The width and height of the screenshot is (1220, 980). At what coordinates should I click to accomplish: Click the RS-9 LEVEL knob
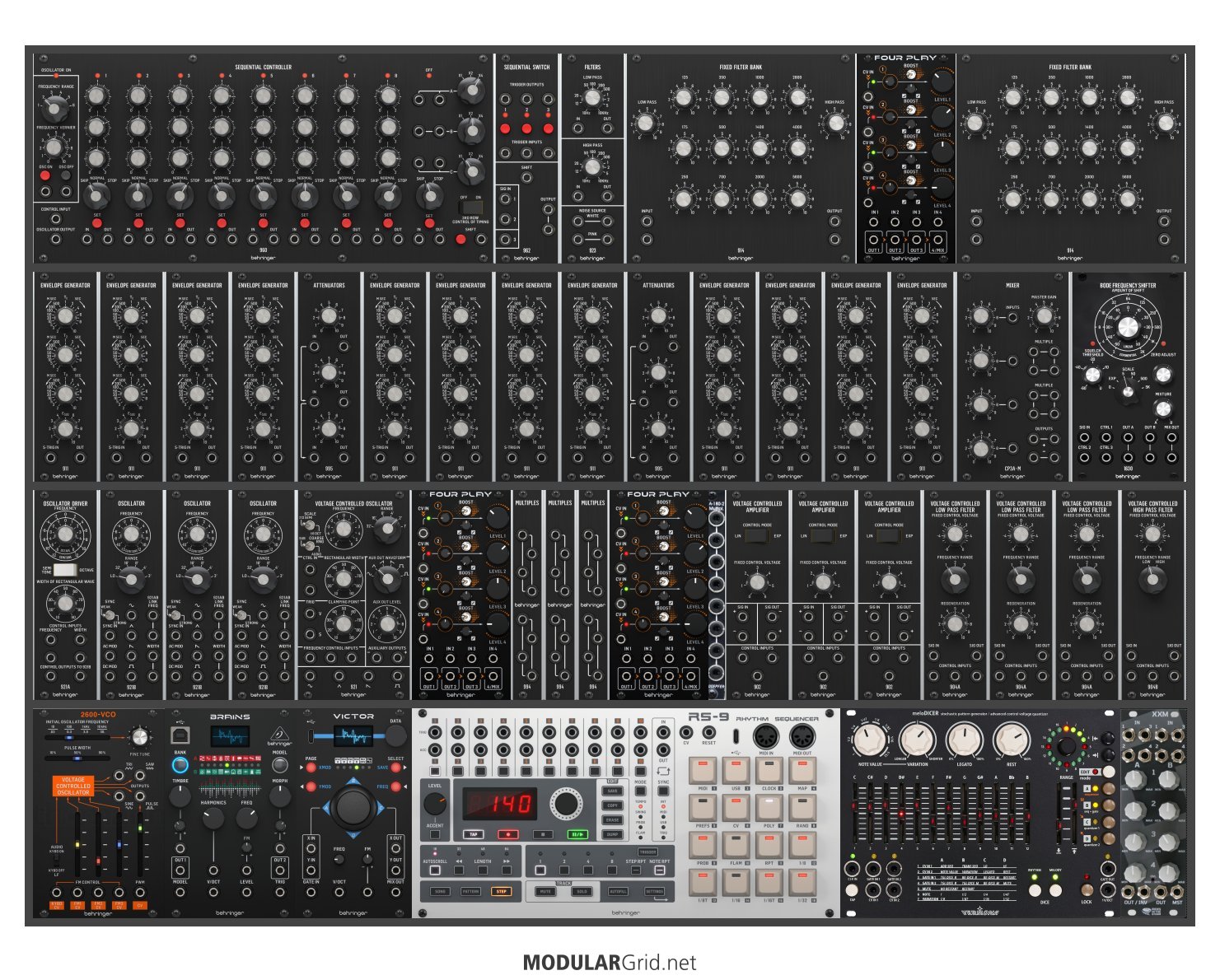[435, 803]
